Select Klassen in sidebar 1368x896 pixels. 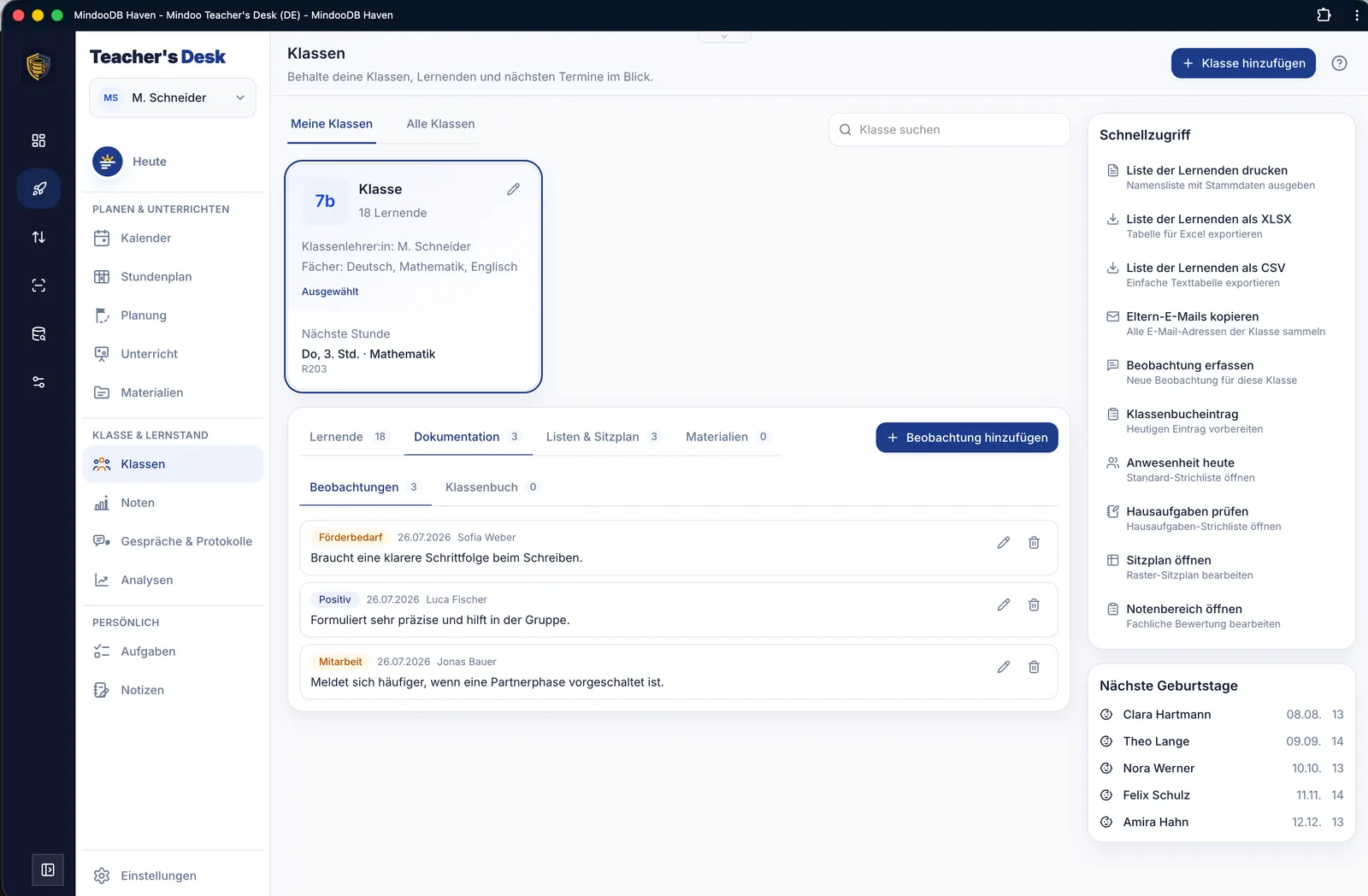[173, 464]
